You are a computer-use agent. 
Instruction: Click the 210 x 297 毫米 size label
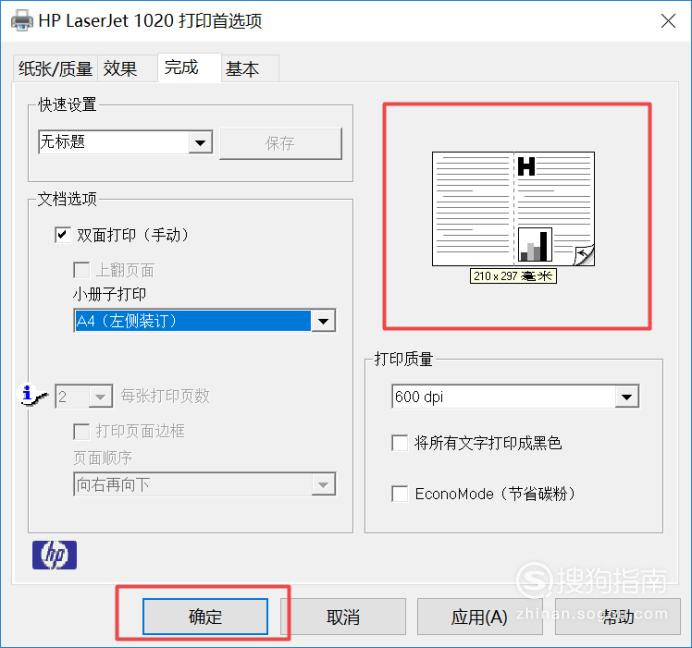(513, 276)
